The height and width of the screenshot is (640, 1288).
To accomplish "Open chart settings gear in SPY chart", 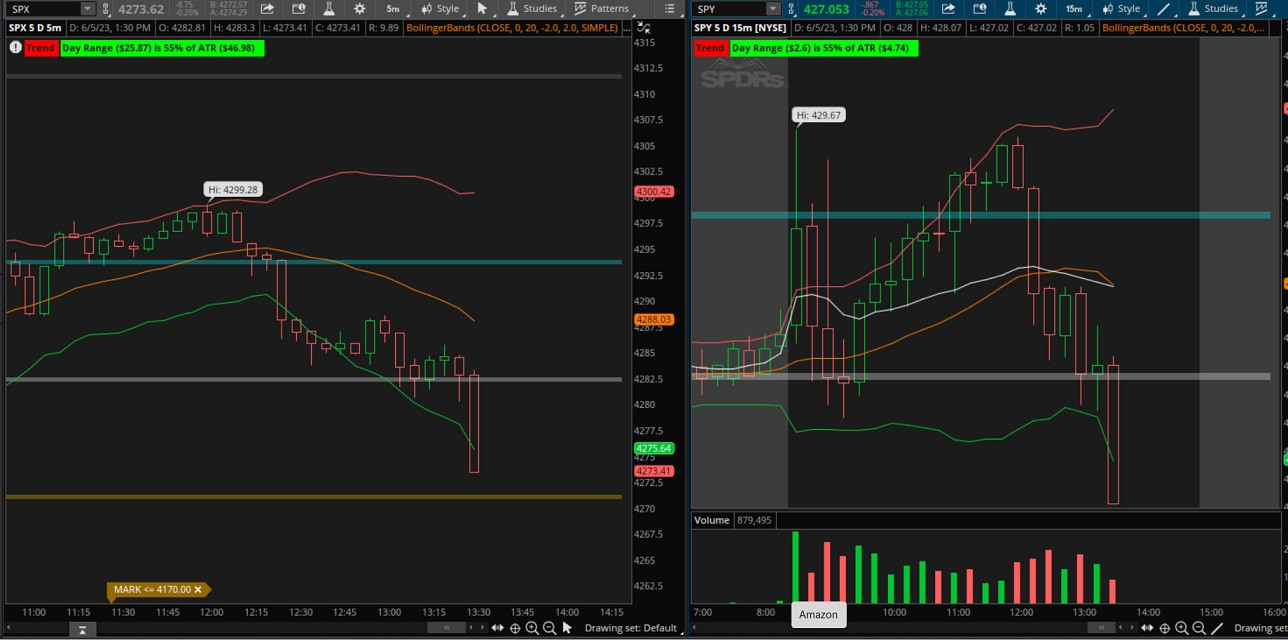I will [1041, 9].
